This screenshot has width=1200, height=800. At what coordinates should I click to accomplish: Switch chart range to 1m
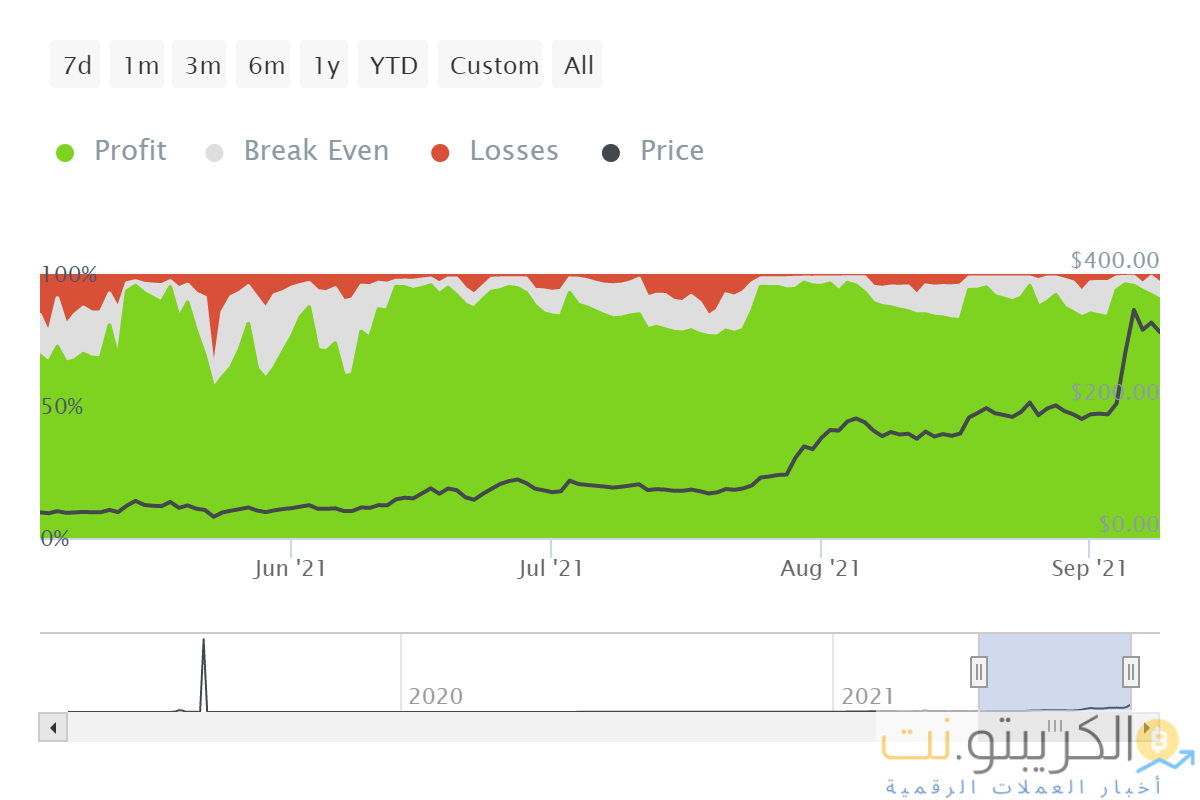(x=139, y=65)
